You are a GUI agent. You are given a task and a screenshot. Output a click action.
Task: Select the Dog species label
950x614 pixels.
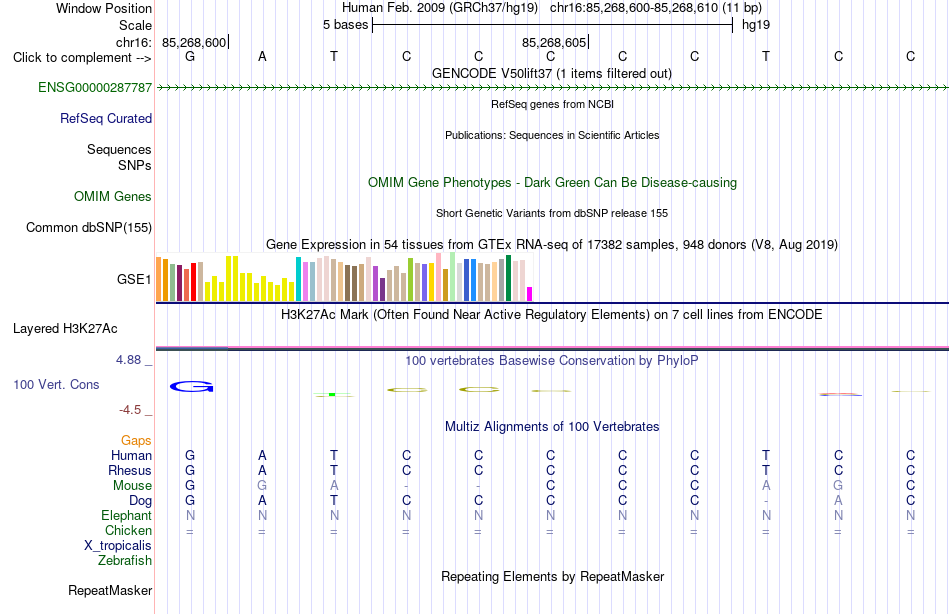tap(140, 501)
